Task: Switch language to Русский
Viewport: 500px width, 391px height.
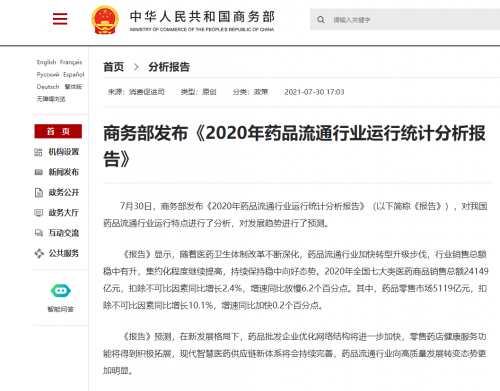Action: [x=48, y=74]
